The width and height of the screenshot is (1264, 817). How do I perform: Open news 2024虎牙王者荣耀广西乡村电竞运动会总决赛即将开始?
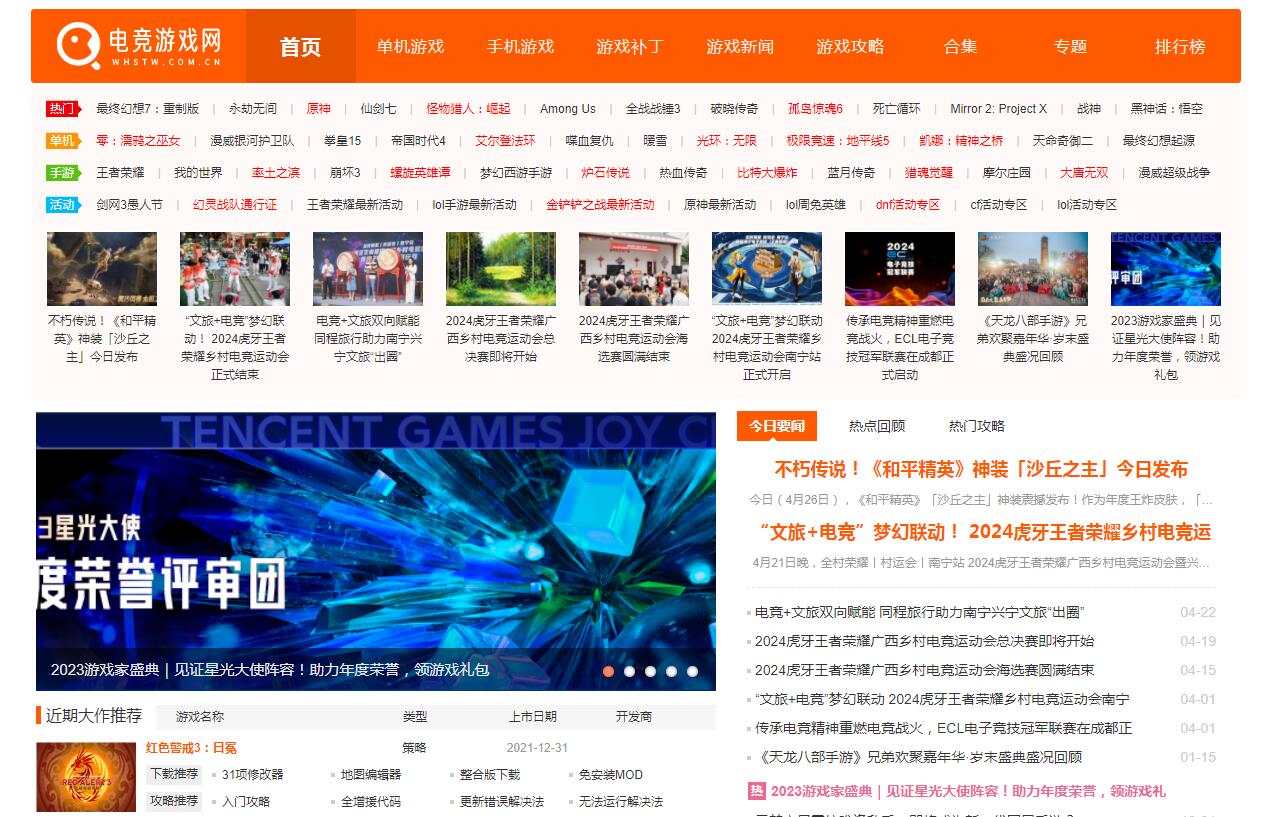(925, 641)
